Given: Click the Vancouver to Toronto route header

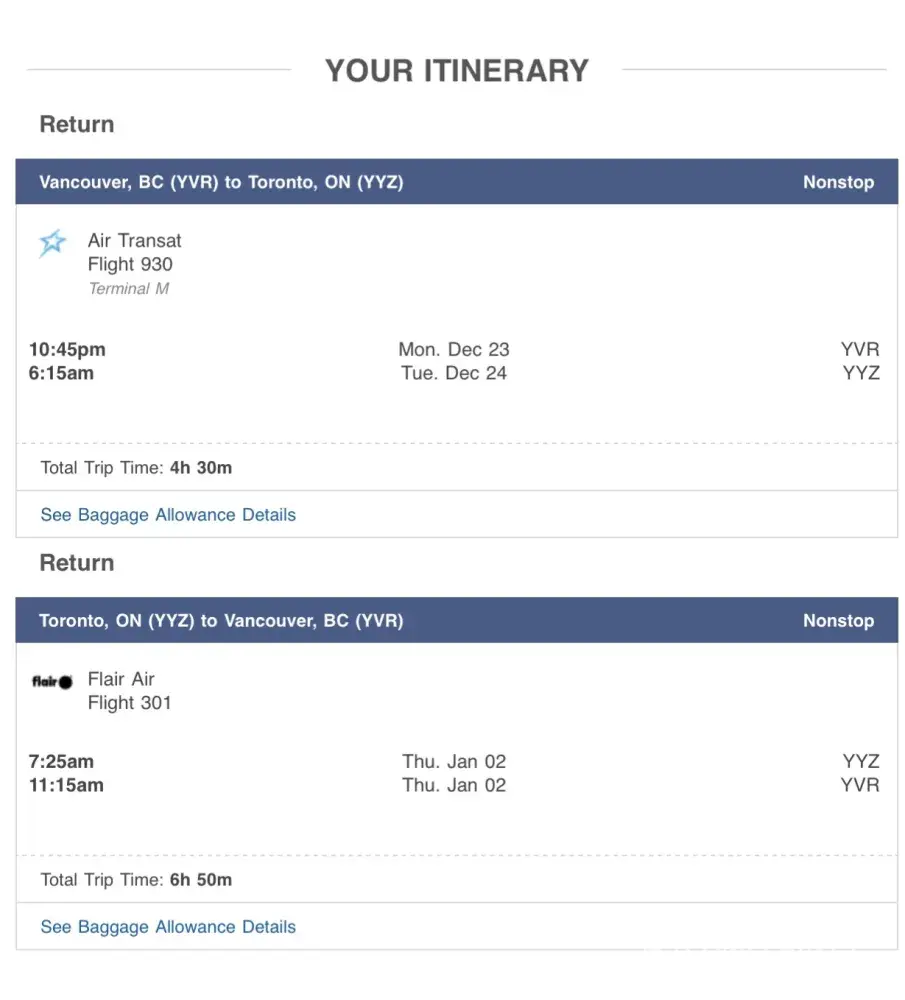Looking at the screenshot, I should (221, 182).
